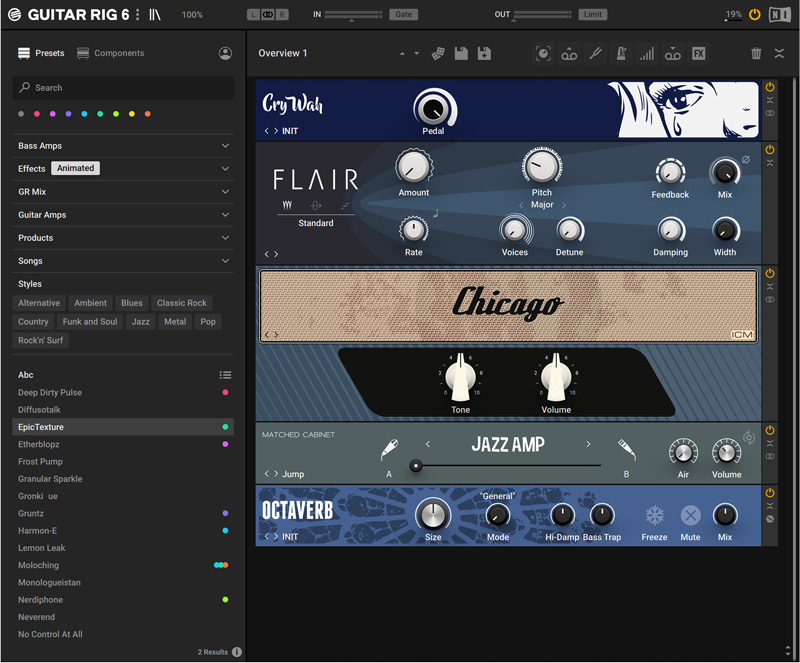Open the results info icon
800x663 pixels.
click(237, 652)
